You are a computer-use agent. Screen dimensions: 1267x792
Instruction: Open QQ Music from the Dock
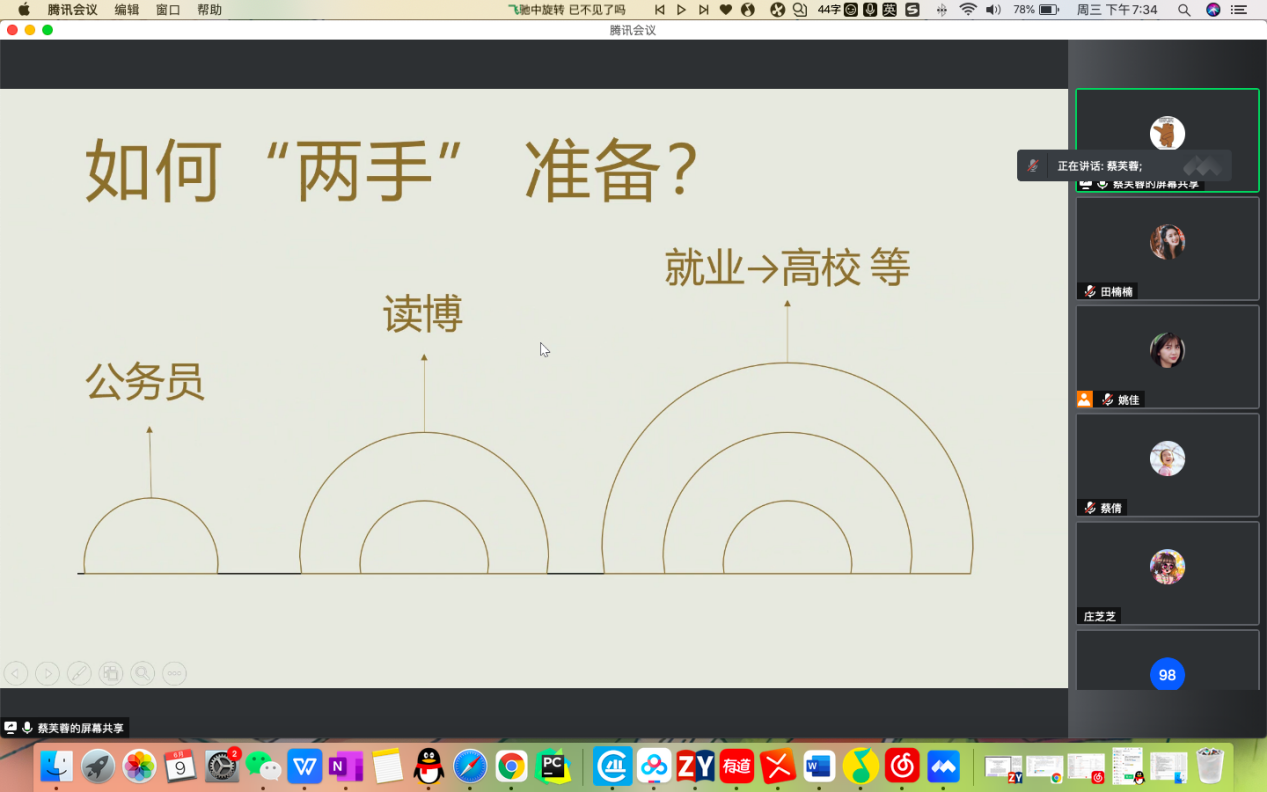(x=861, y=766)
